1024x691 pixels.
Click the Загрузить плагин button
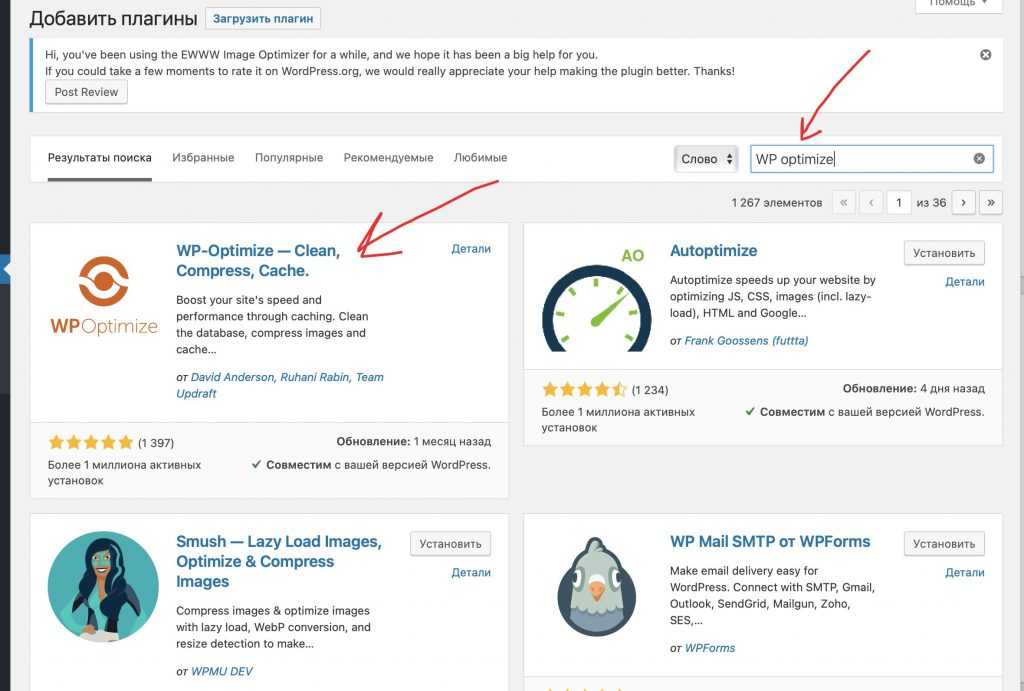(x=263, y=18)
